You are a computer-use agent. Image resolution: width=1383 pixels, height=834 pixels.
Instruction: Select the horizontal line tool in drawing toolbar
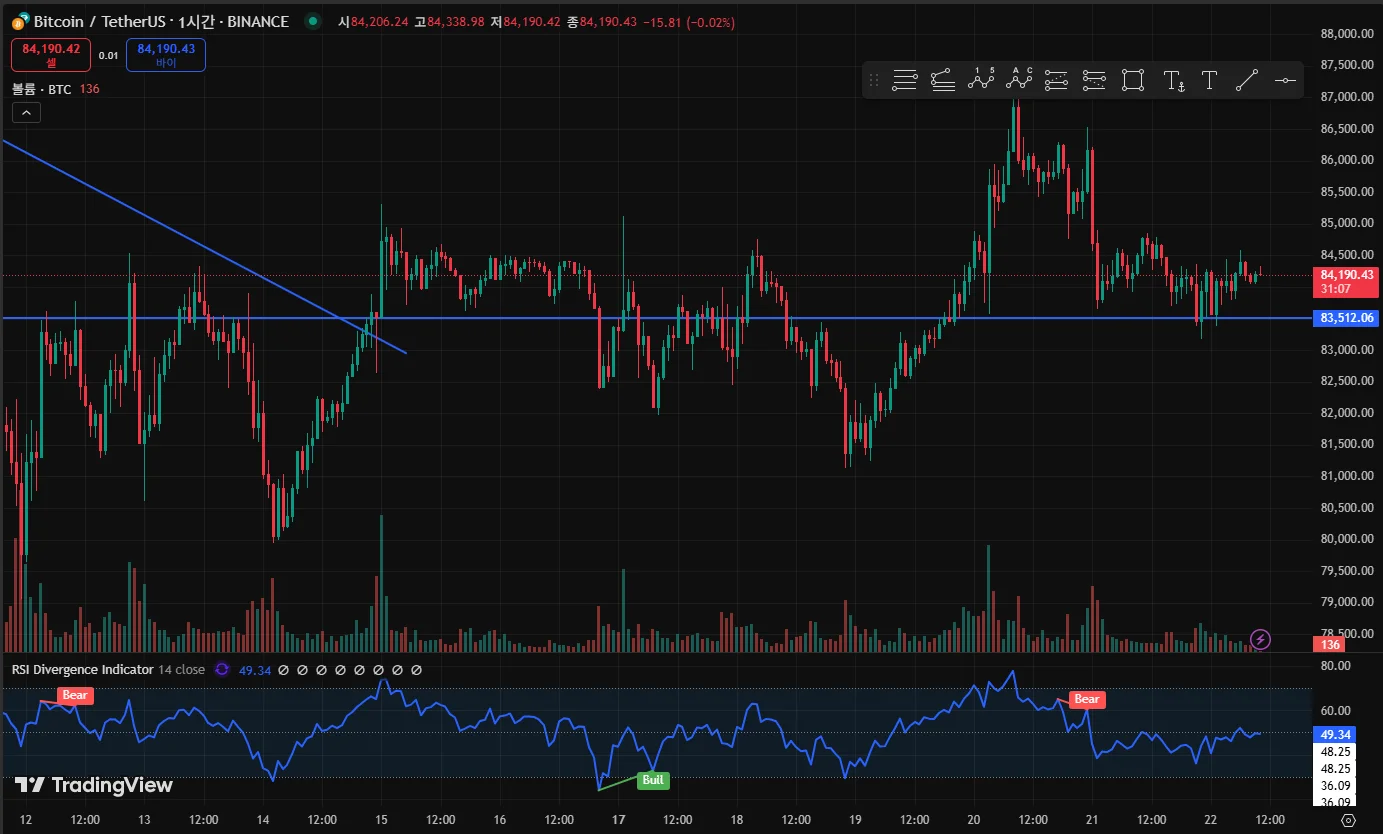[x=1285, y=81]
